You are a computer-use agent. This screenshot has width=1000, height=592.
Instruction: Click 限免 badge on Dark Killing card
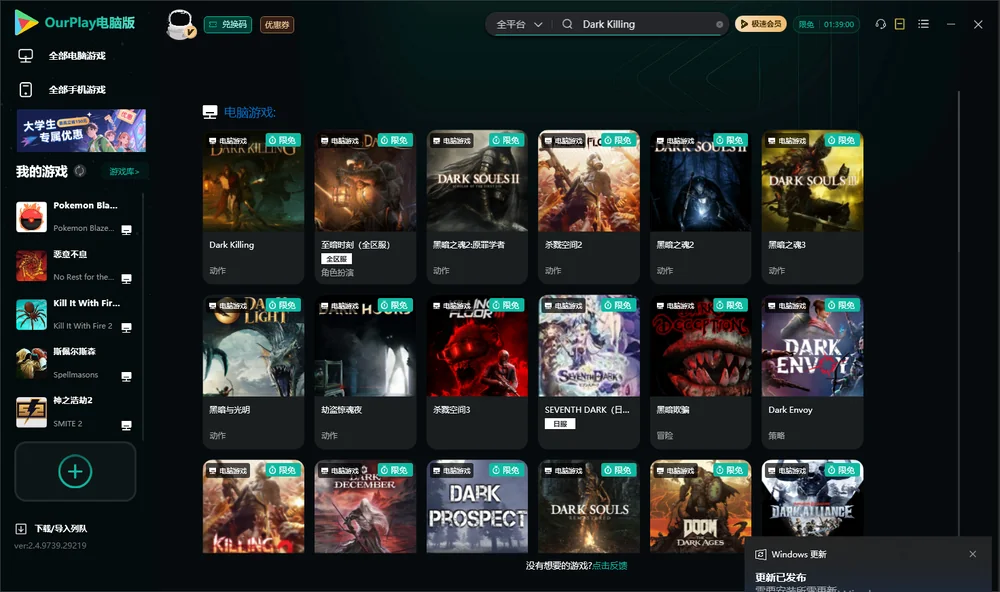tap(283, 140)
